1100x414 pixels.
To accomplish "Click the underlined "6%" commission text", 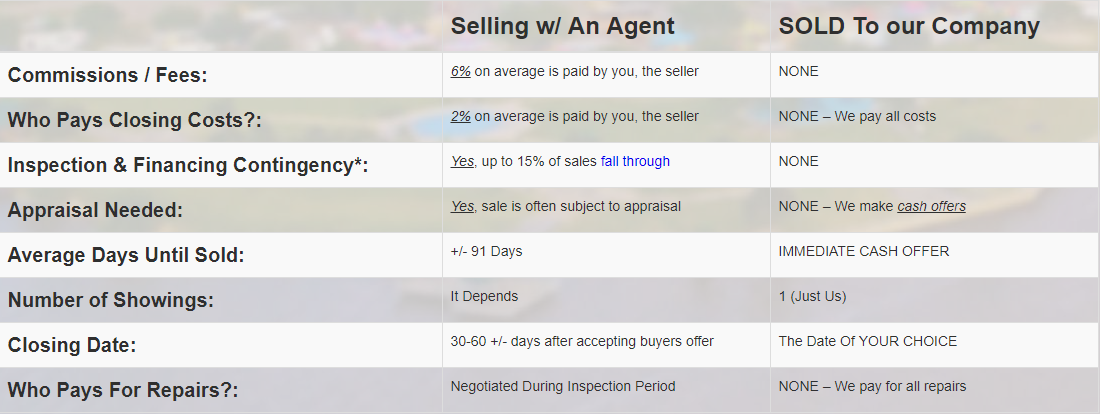I will coord(460,71).
